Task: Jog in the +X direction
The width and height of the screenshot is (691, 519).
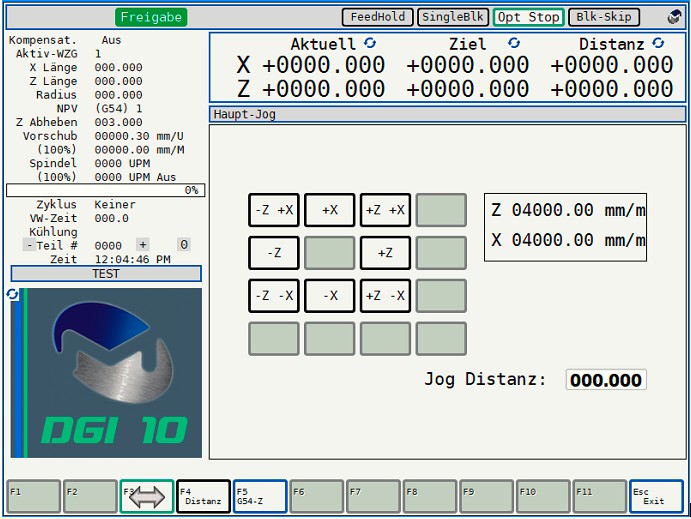Action: pyautogui.click(x=330, y=210)
